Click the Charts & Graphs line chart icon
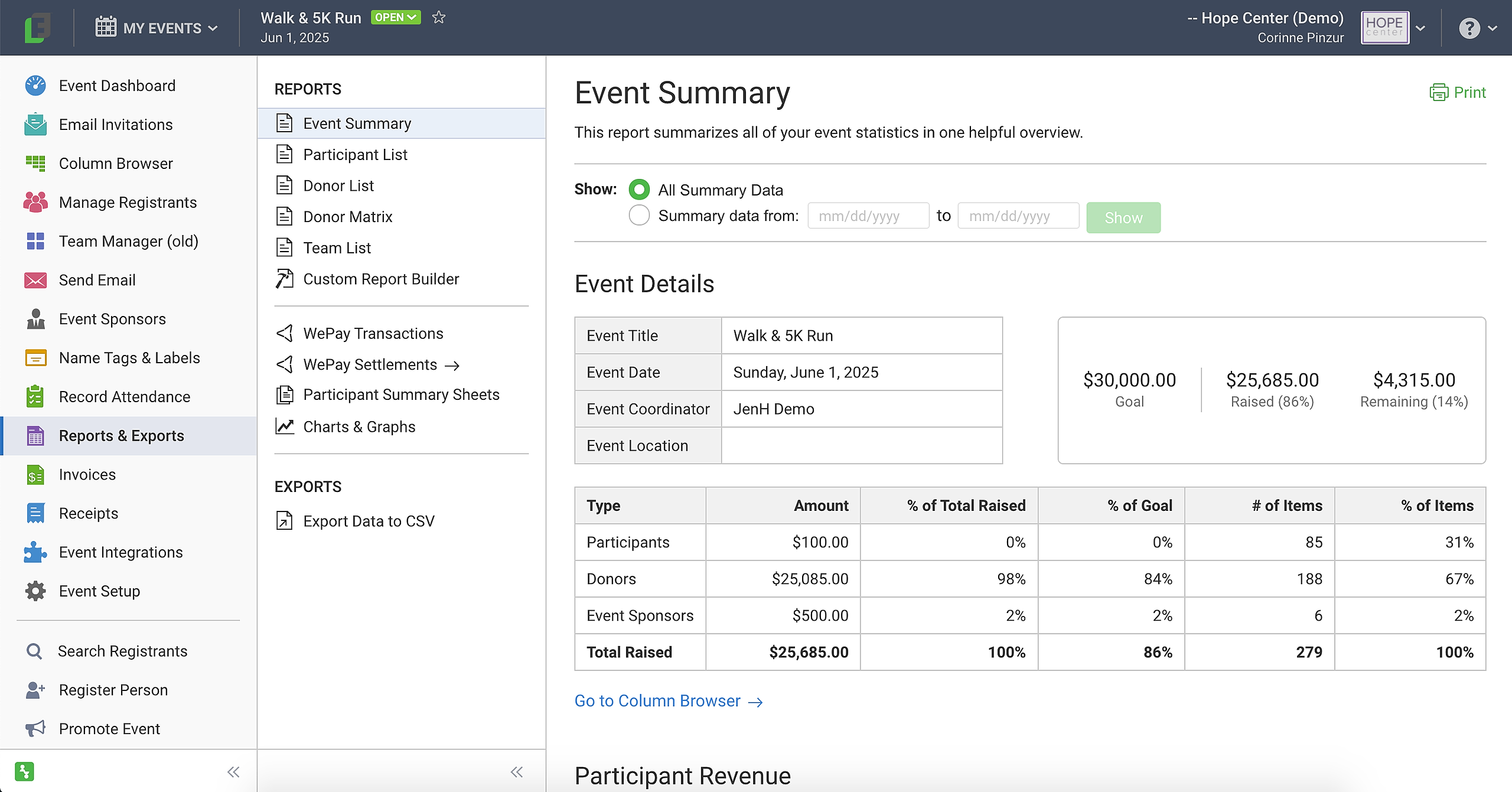The image size is (1512, 792). coord(285,426)
